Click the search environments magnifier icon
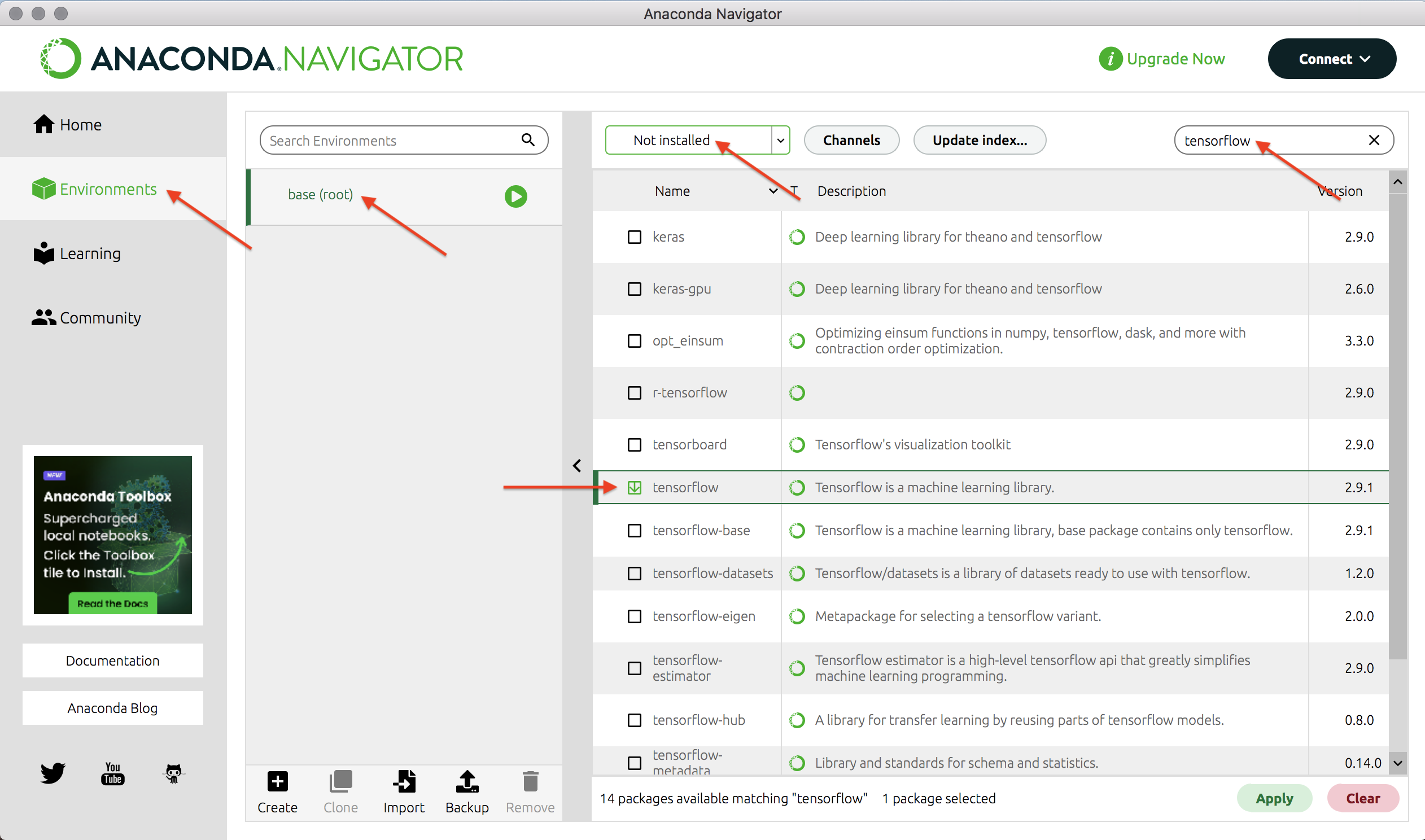 click(527, 140)
